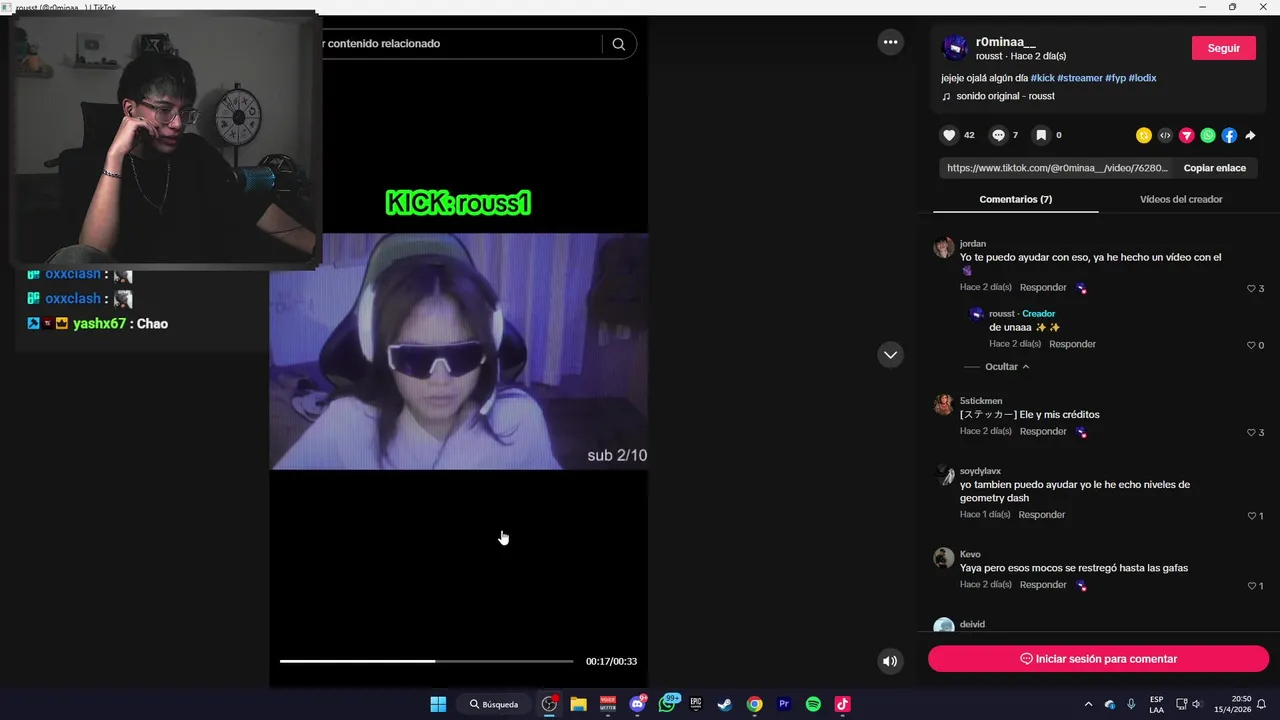Open r0minaa__ profile avatar

point(955,47)
